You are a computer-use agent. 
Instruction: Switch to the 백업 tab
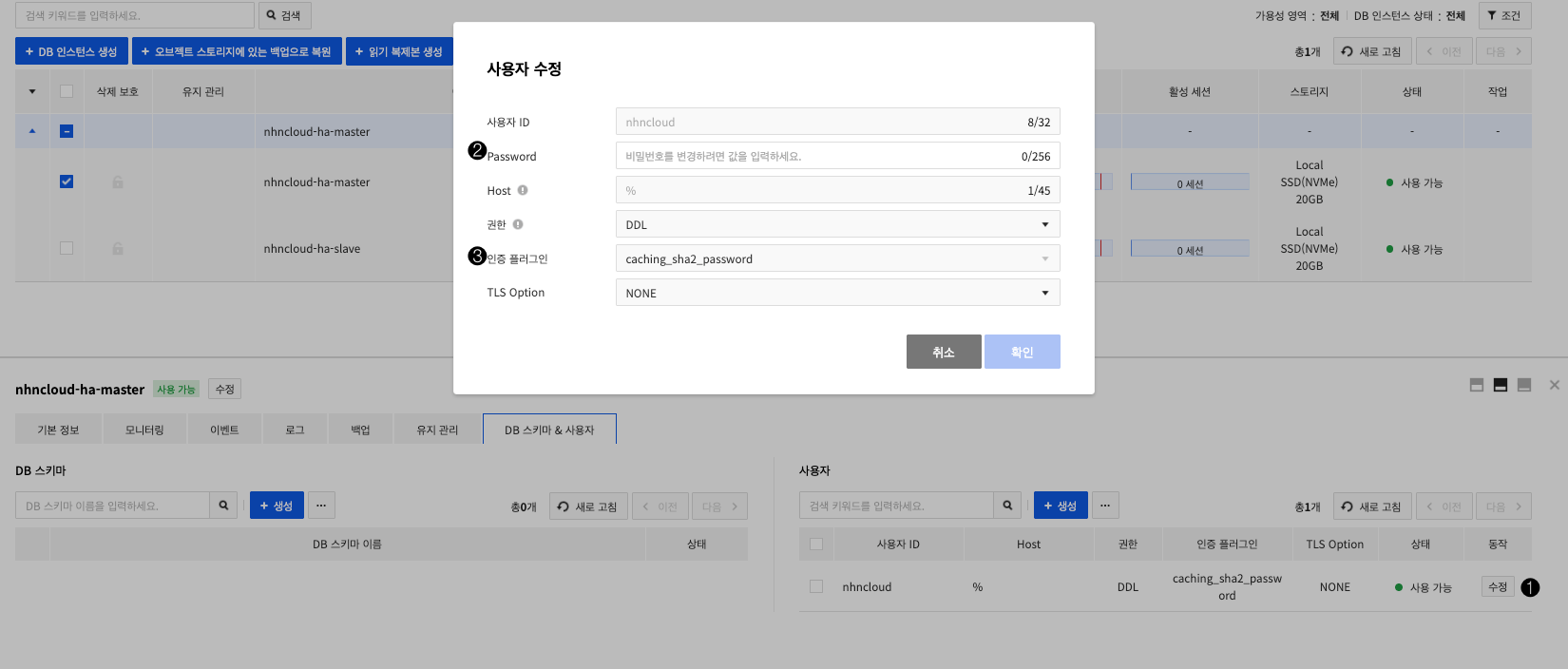point(360,430)
